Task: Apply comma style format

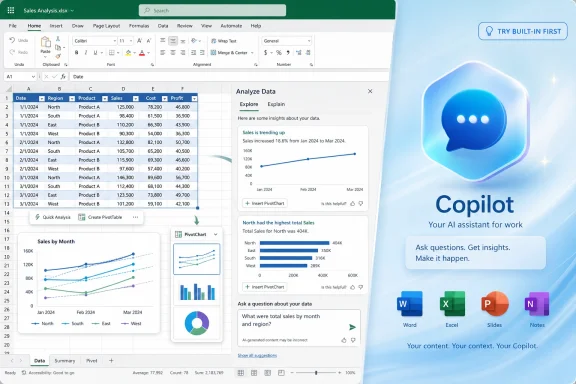Action: pos(288,53)
